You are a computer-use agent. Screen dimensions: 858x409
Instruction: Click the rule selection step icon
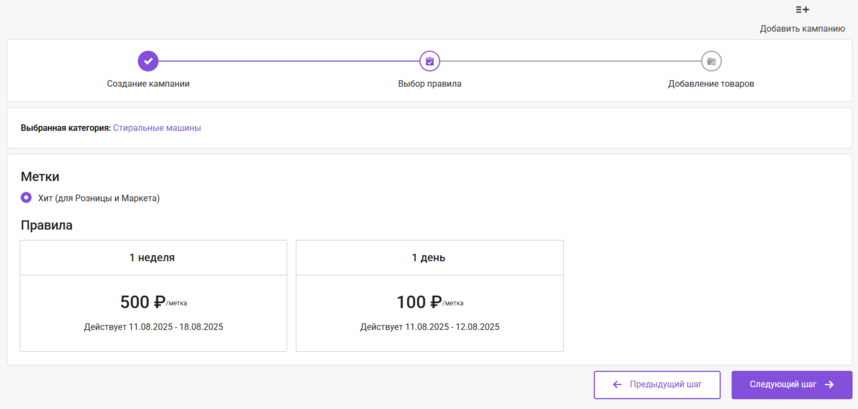429,61
